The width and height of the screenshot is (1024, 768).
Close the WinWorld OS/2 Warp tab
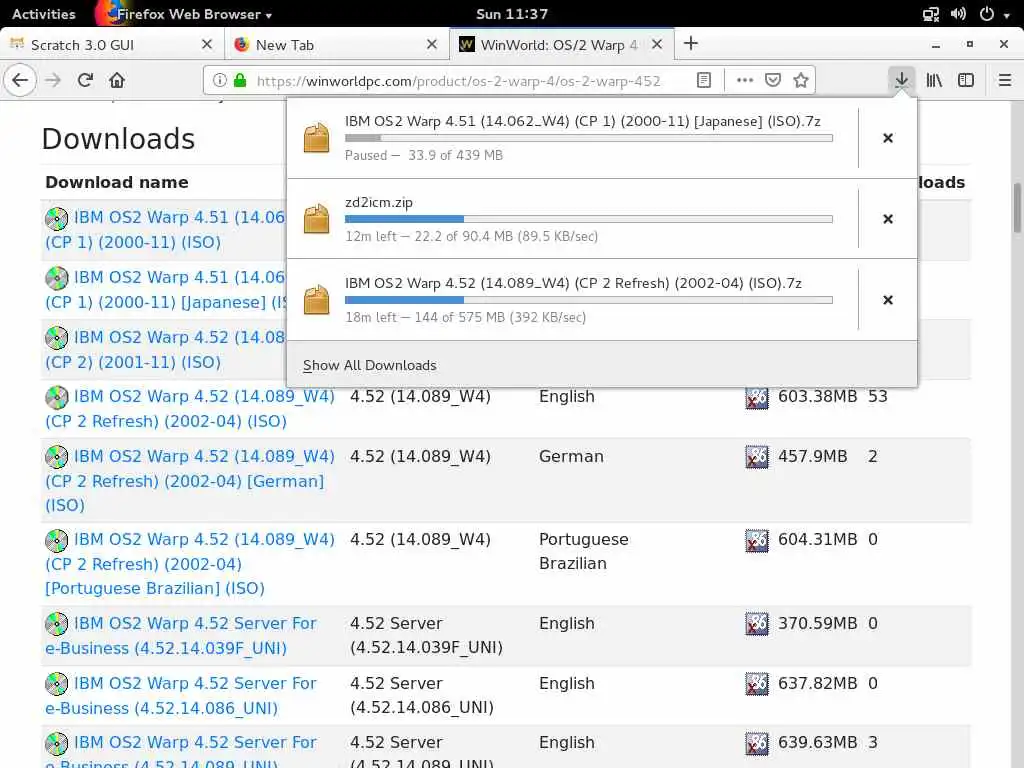(657, 44)
